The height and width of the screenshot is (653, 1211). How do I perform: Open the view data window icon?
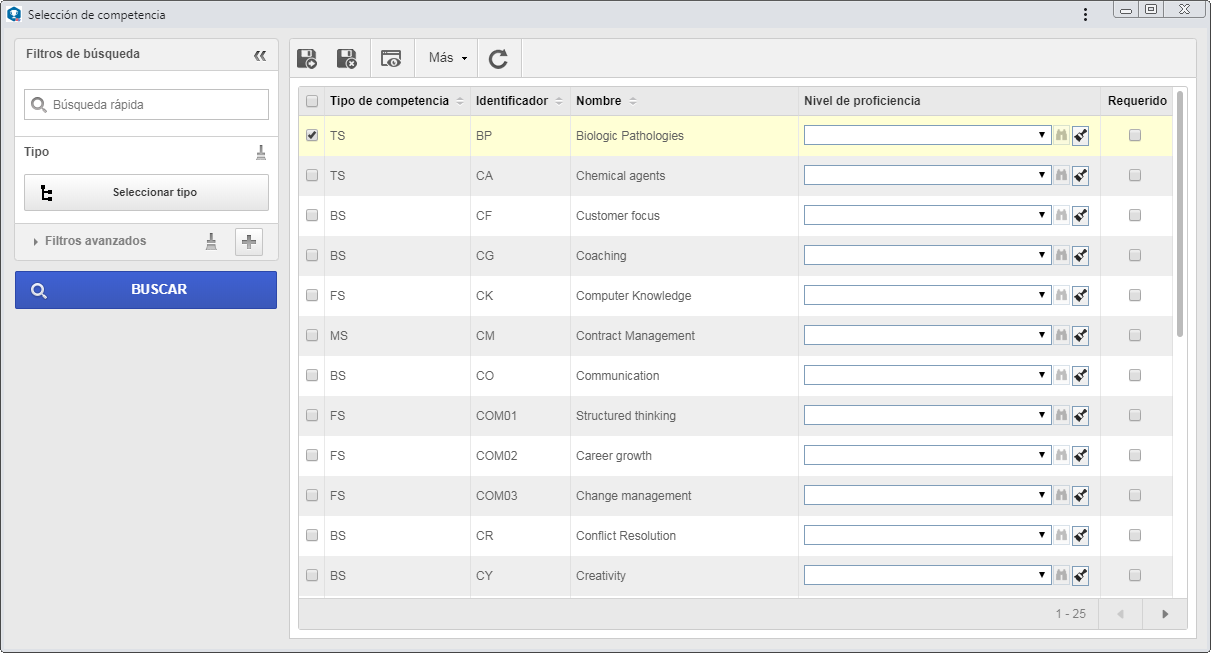[391, 59]
